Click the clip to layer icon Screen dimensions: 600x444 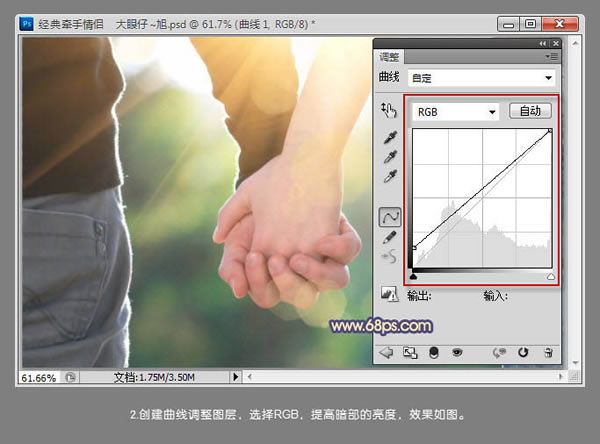[x=434, y=353]
